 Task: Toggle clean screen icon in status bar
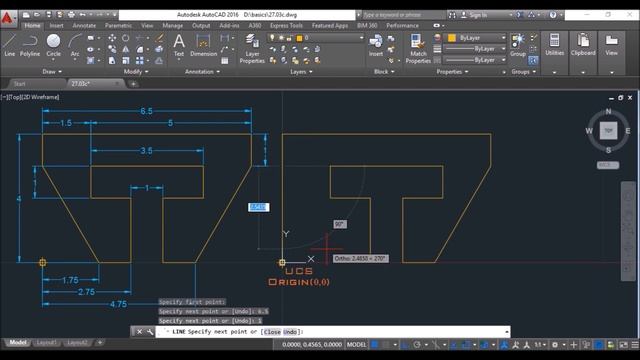coord(623,345)
